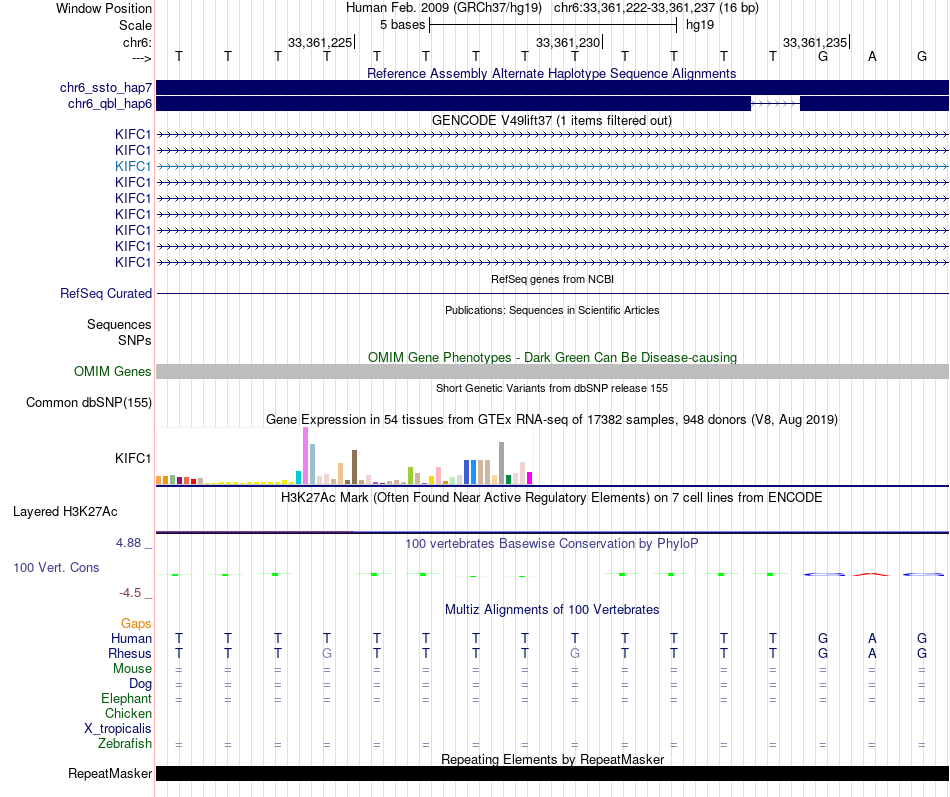Image resolution: width=950 pixels, height=797 pixels.
Task: Click the ---> strand direction arrow
Action: (141, 58)
